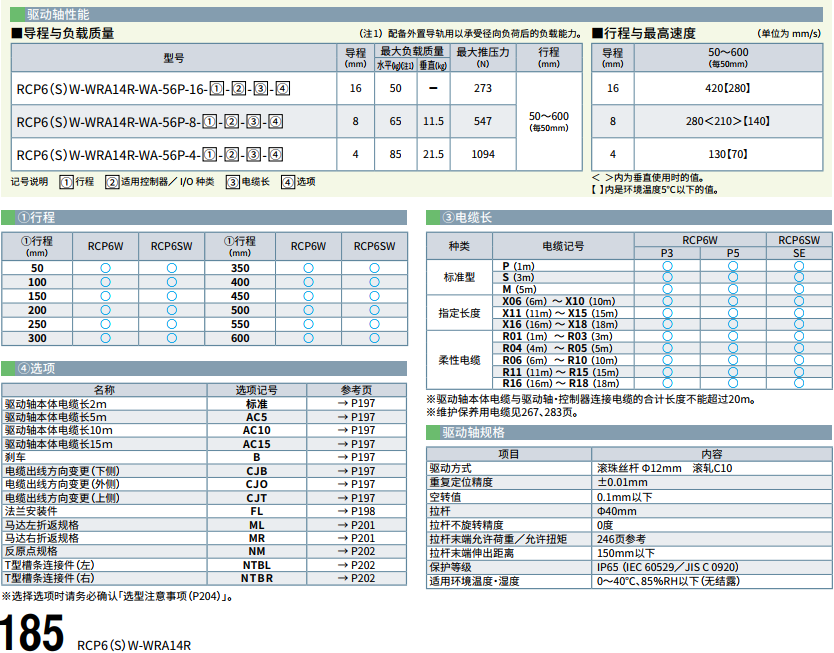Image resolution: width=834 pixels, height=653 pixels.
Task: Click the RCP6SW circle for stroke 100
Action: tap(171, 282)
